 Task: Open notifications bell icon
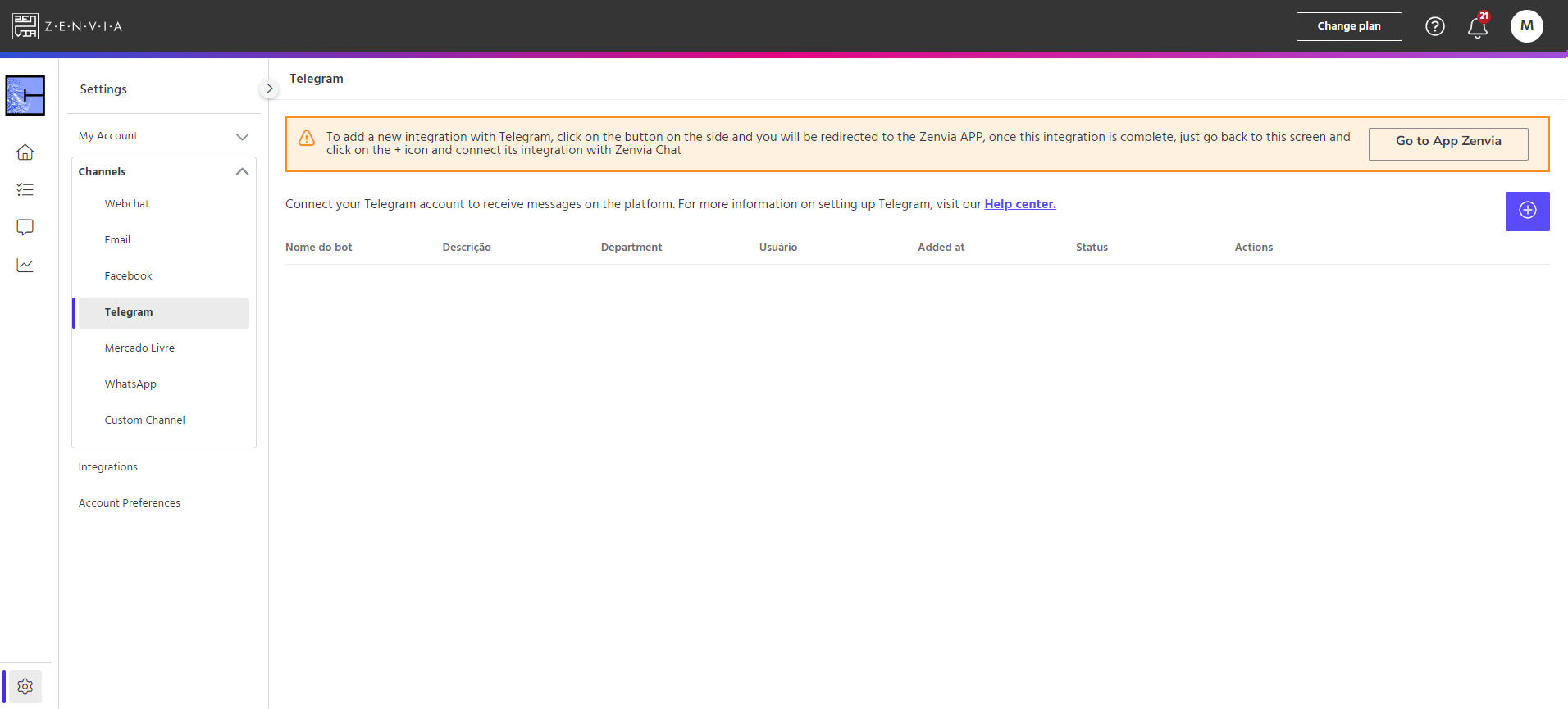coord(1478,27)
